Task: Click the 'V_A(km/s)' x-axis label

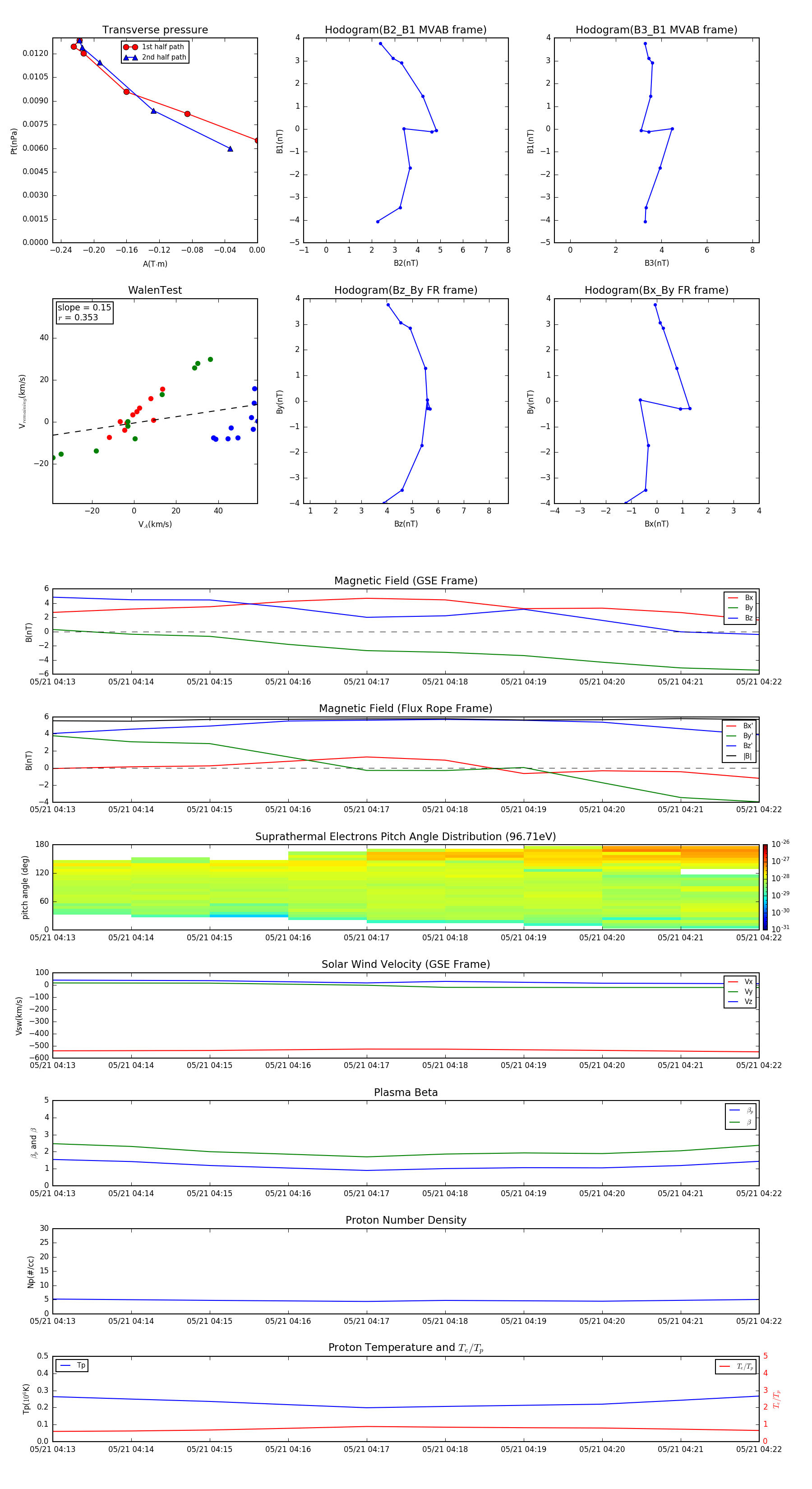Action: coord(155,524)
